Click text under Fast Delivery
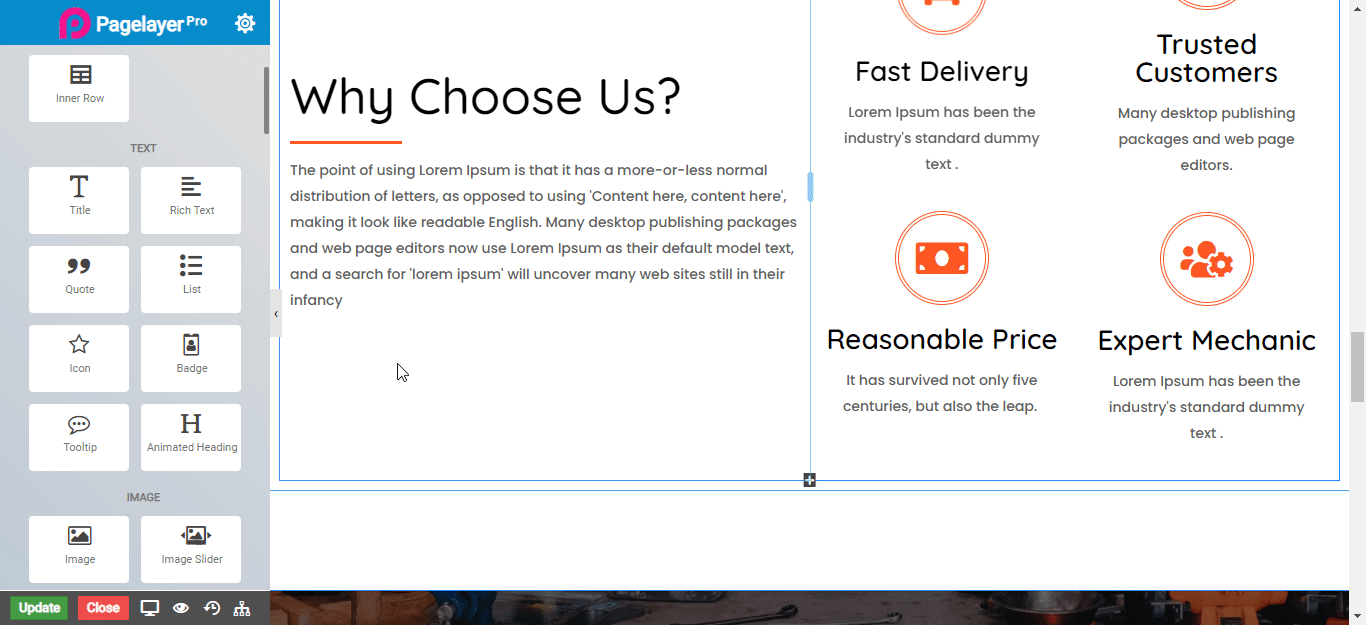Screen dimensions: 1366x625 pyautogui.click(x=942, y=138)
